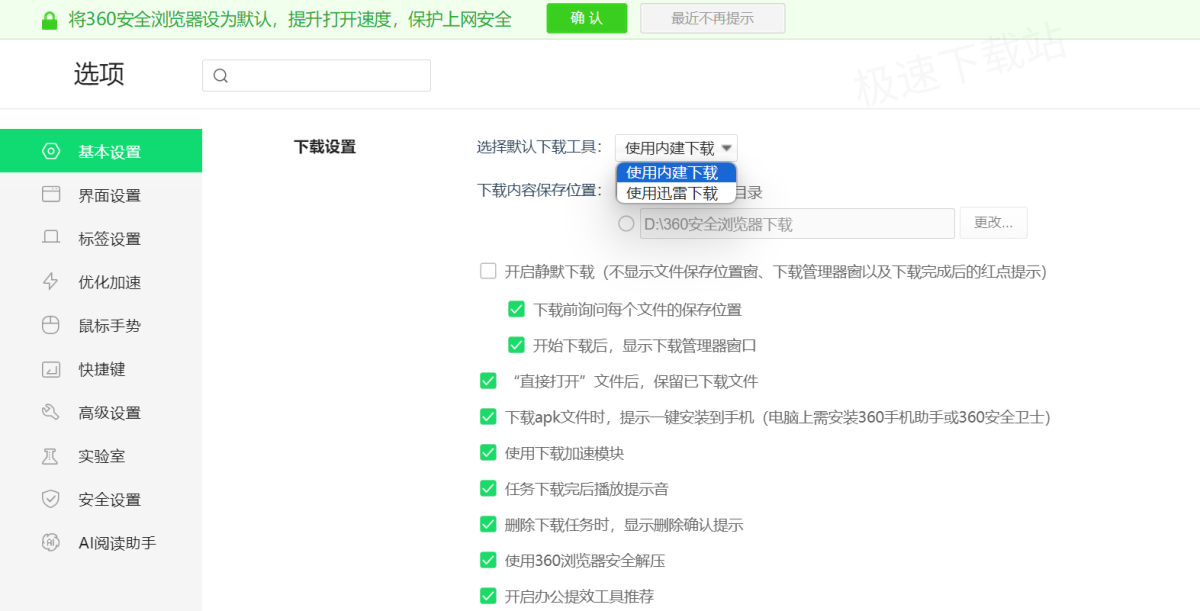
Task: Toggle 开始下载后，显示下载管理器窗口 checkbox
Action: (x=516, y=345)
